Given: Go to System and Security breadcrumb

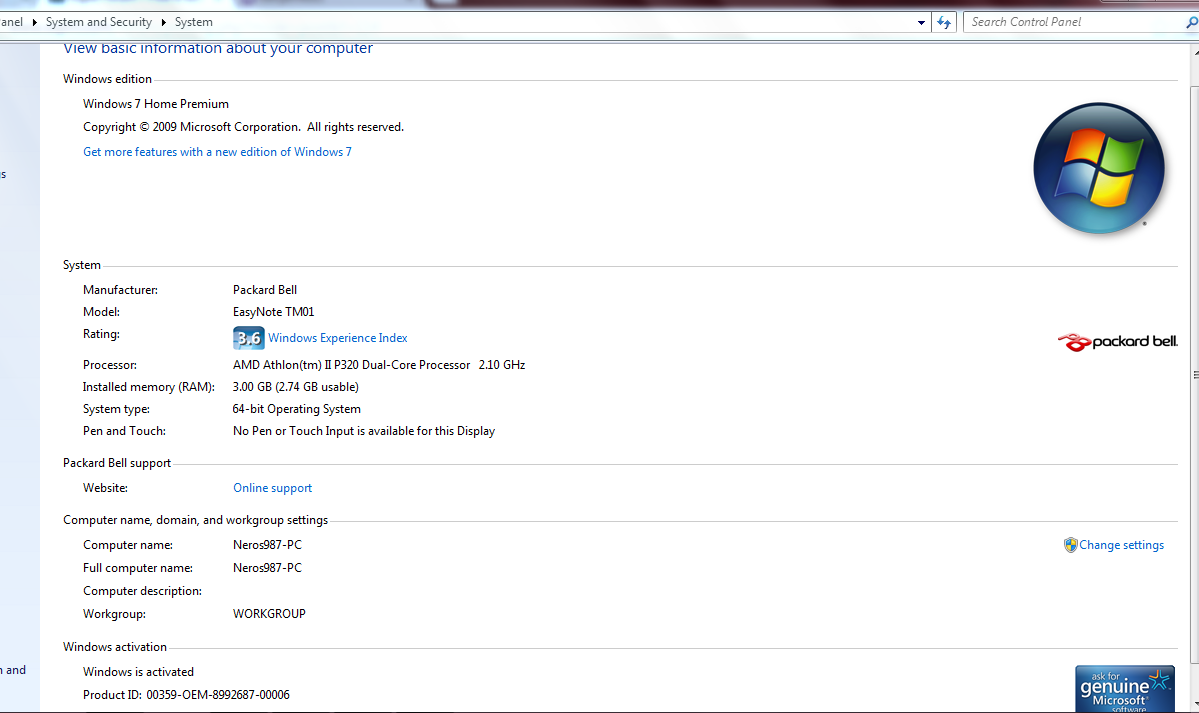Looking at the screenshot, I should click(x=99, y=22).
